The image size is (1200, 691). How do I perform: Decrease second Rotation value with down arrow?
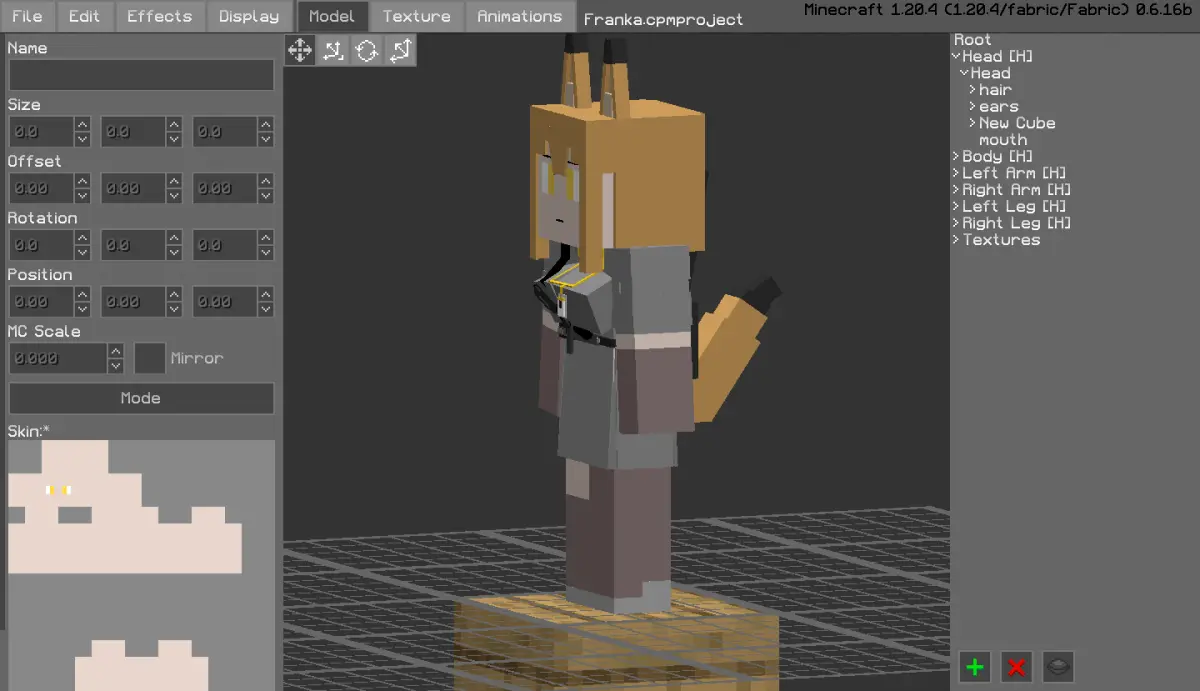tap(174, 253)
